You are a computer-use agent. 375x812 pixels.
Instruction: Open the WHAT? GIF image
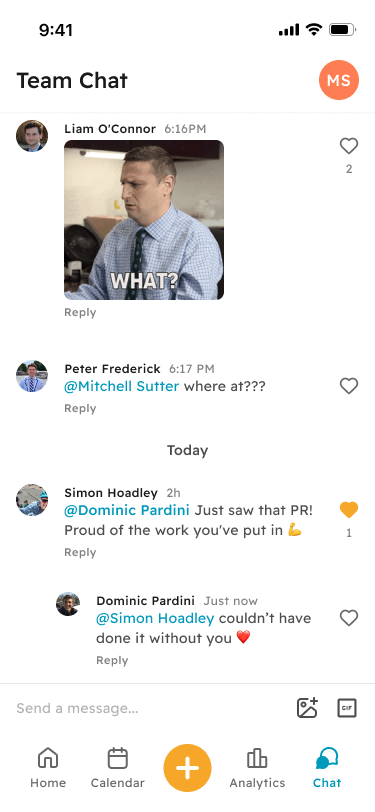[x=144, y=220]
